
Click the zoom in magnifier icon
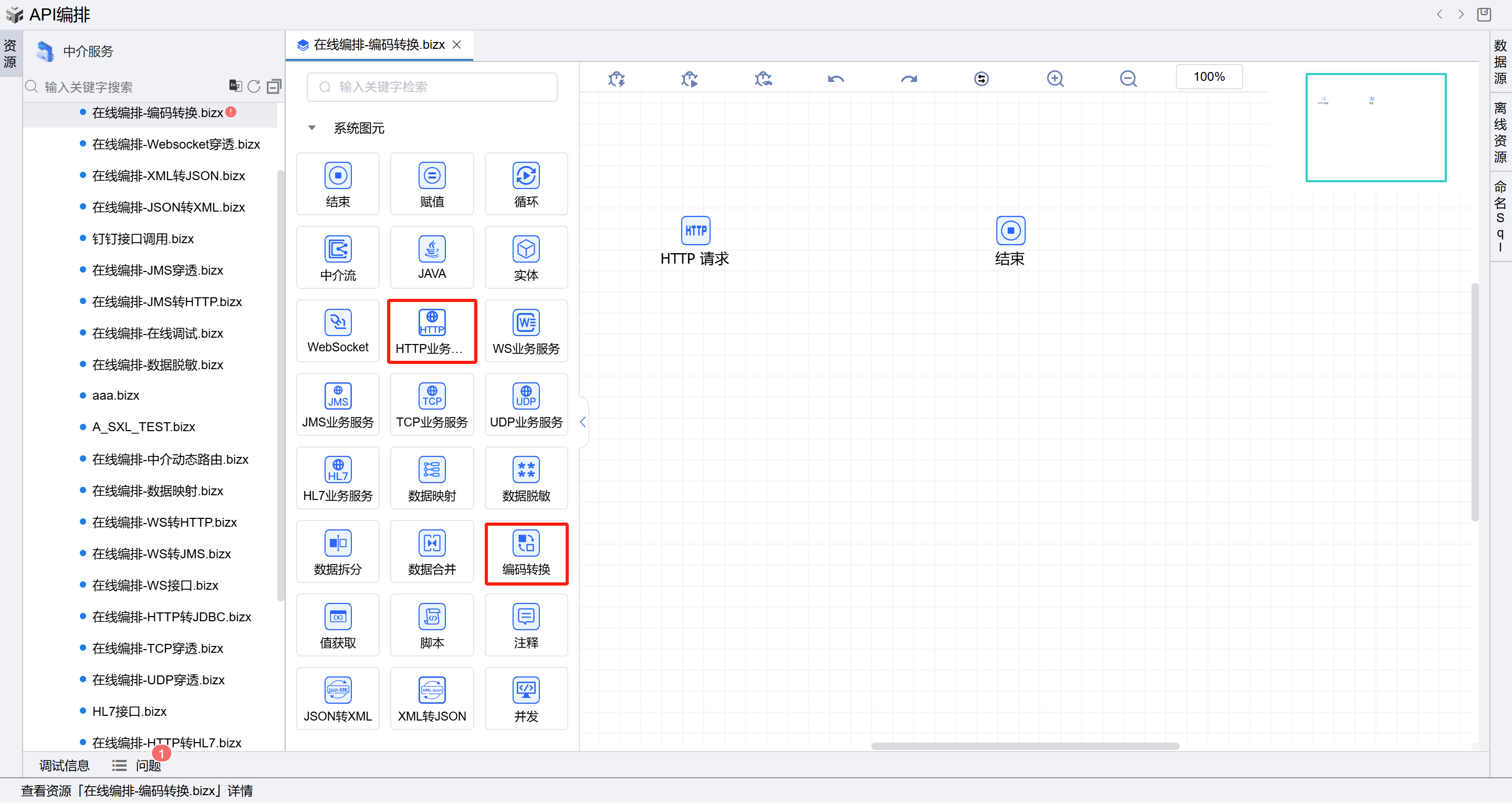[x=1055, y=79]
